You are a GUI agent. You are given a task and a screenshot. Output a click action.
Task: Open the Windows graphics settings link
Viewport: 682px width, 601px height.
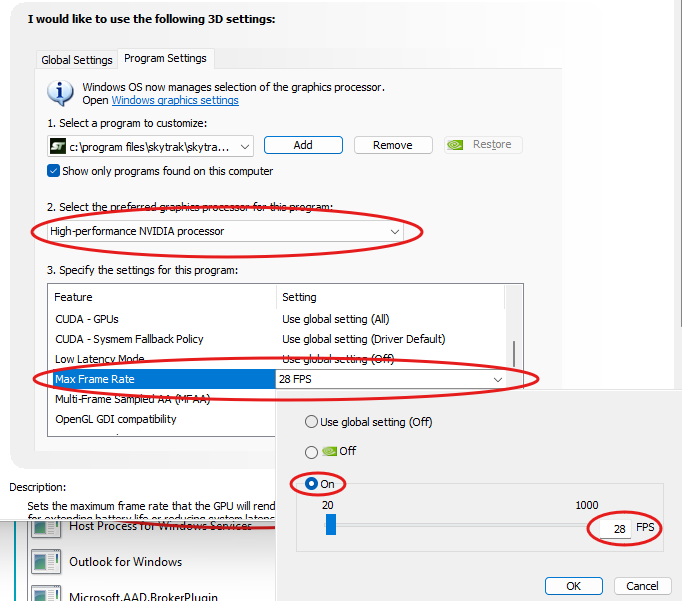175,100
